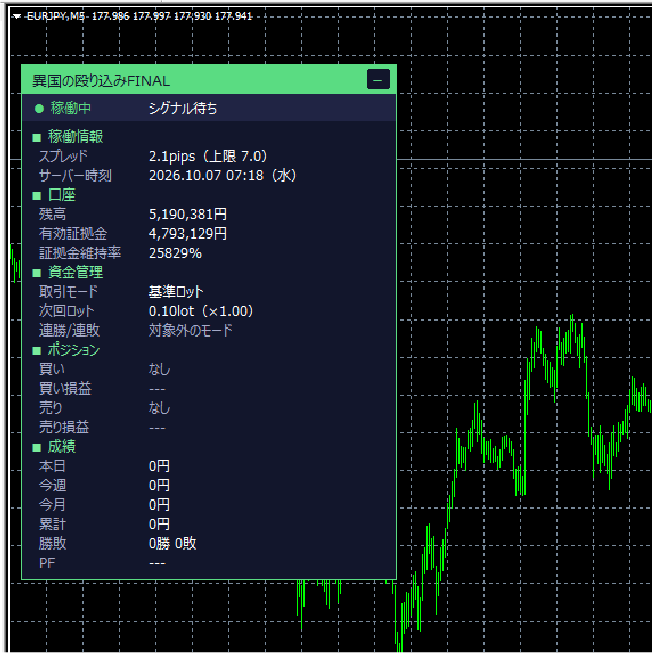Click the balance value 5,190,381円
This screenshot has height=653, width=652.
tap(188, 214)
